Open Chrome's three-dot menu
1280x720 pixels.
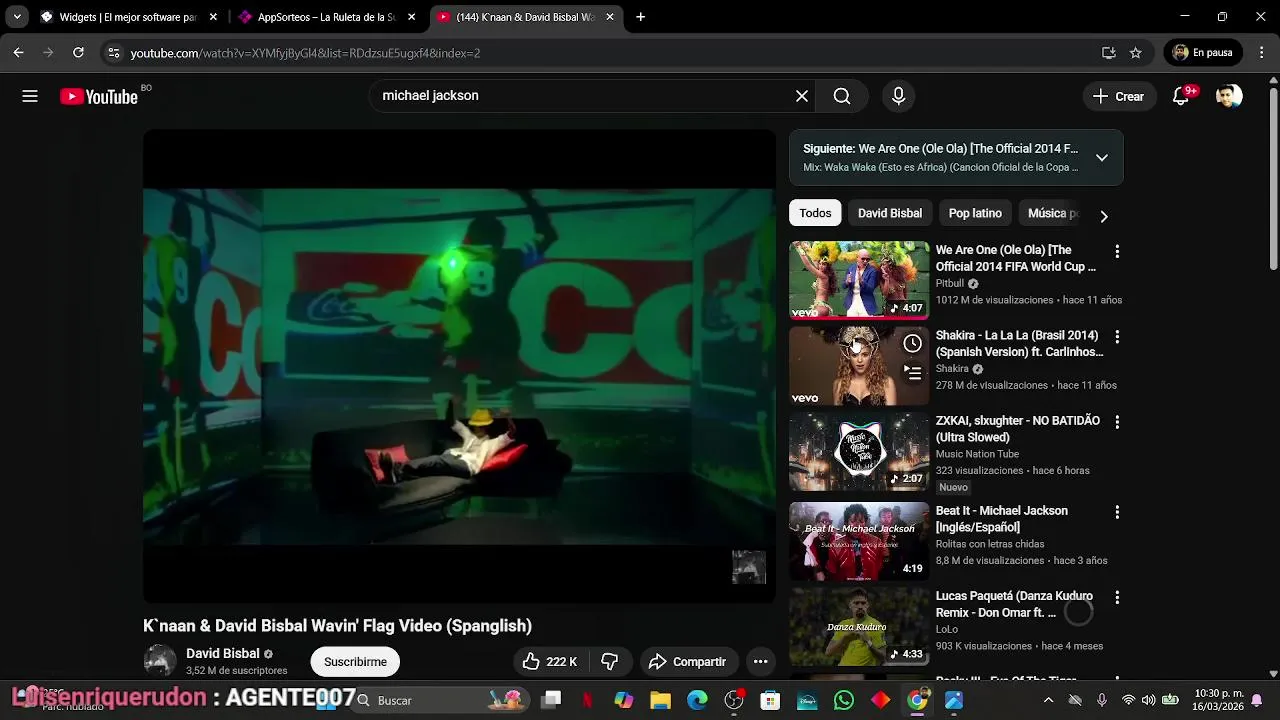(x=1262, y=52)
